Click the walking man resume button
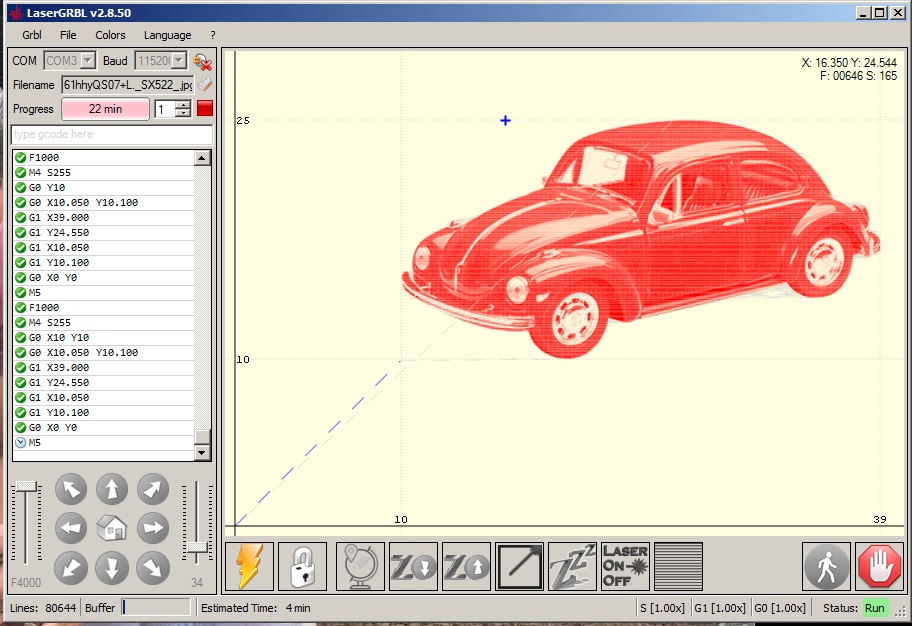Viewport: 912px width, 626px height. 826,567
